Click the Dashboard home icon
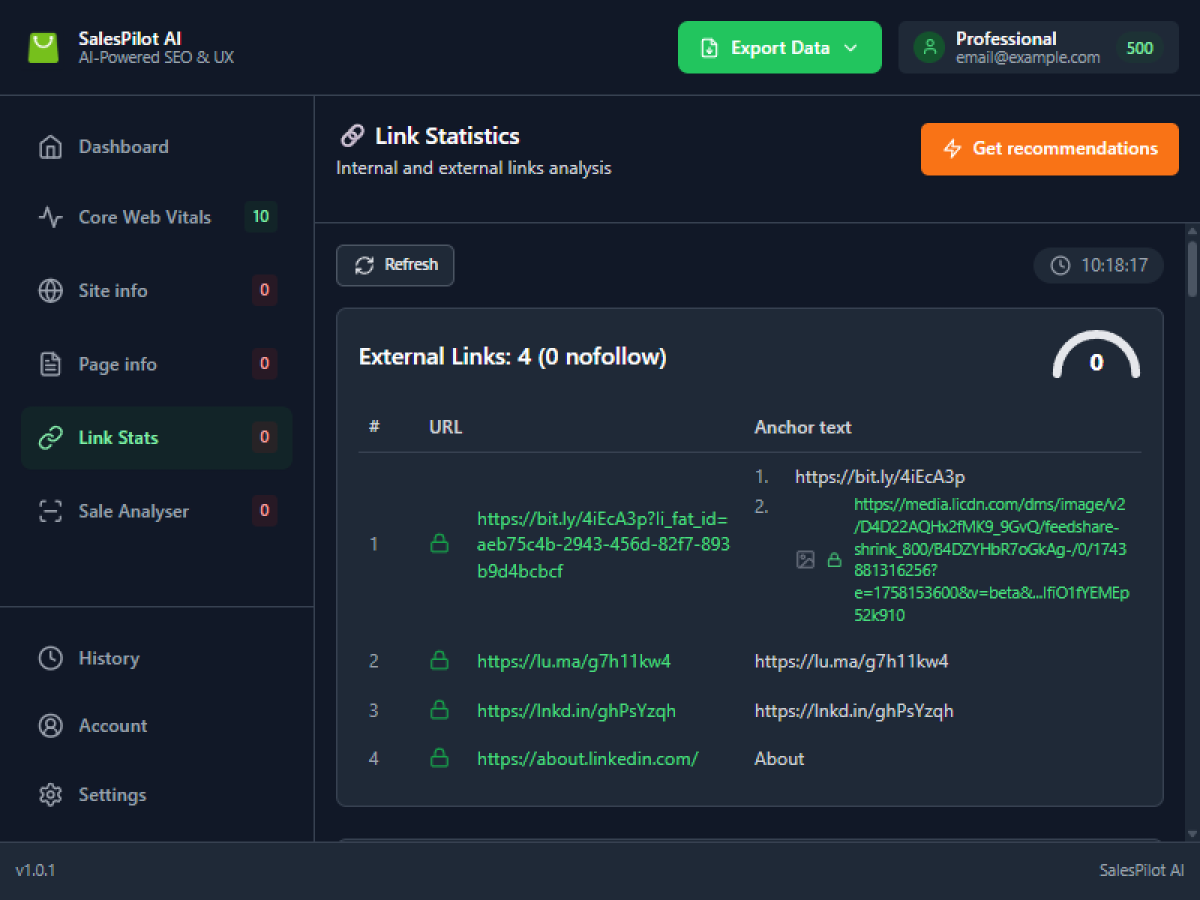This screenshot has height=900, width=1200. 50,147
